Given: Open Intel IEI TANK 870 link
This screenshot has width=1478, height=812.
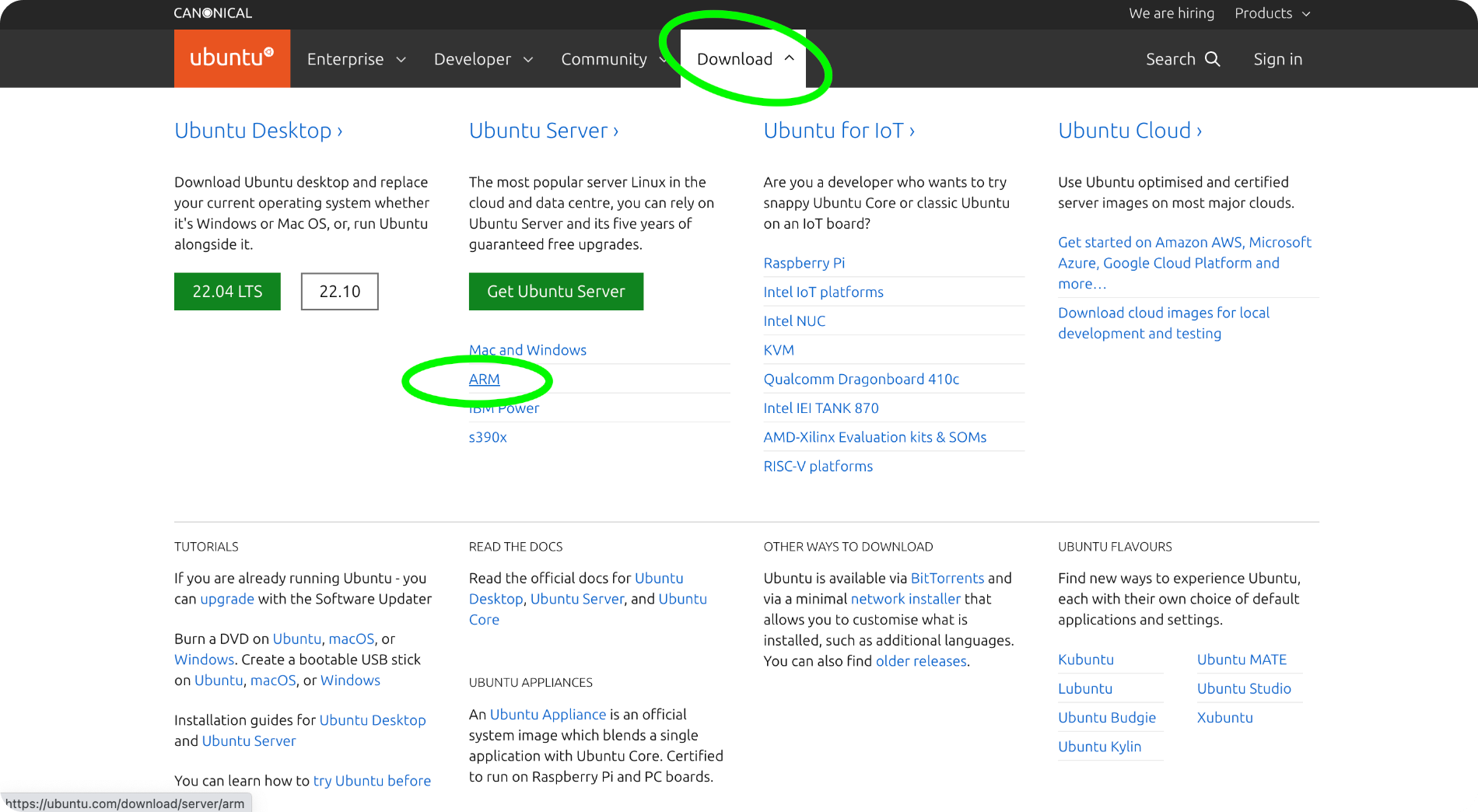Looking at the screenshot, I should tap(821, 408).
